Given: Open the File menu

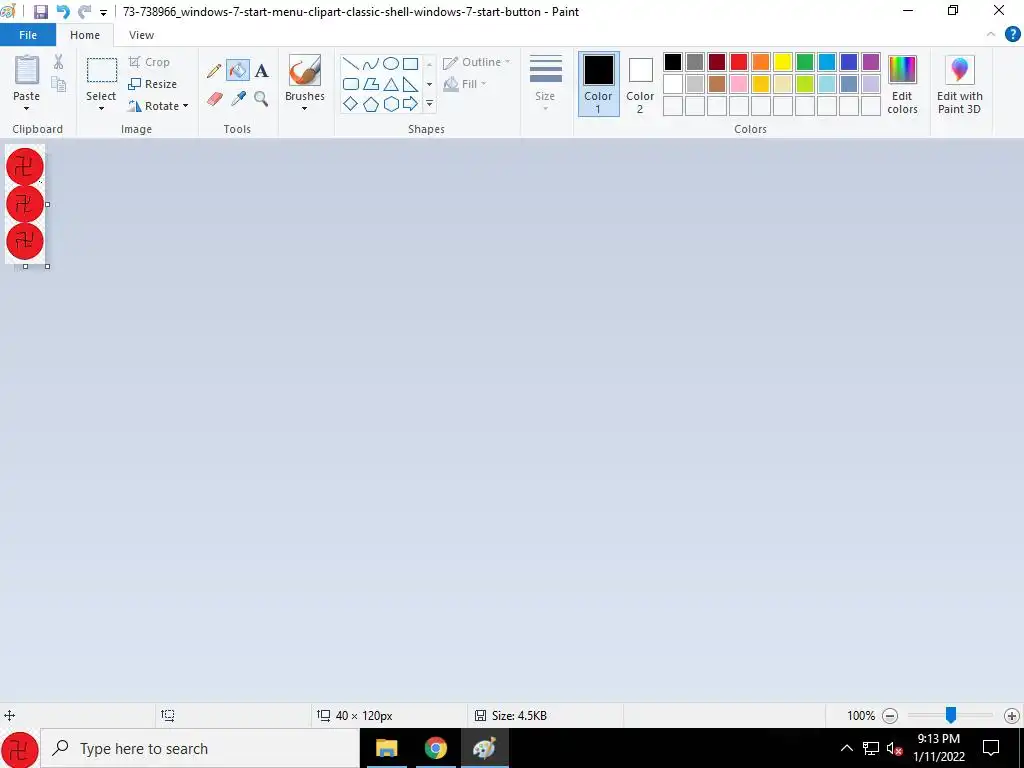Looking at the screenshot, I should point(27,35).
